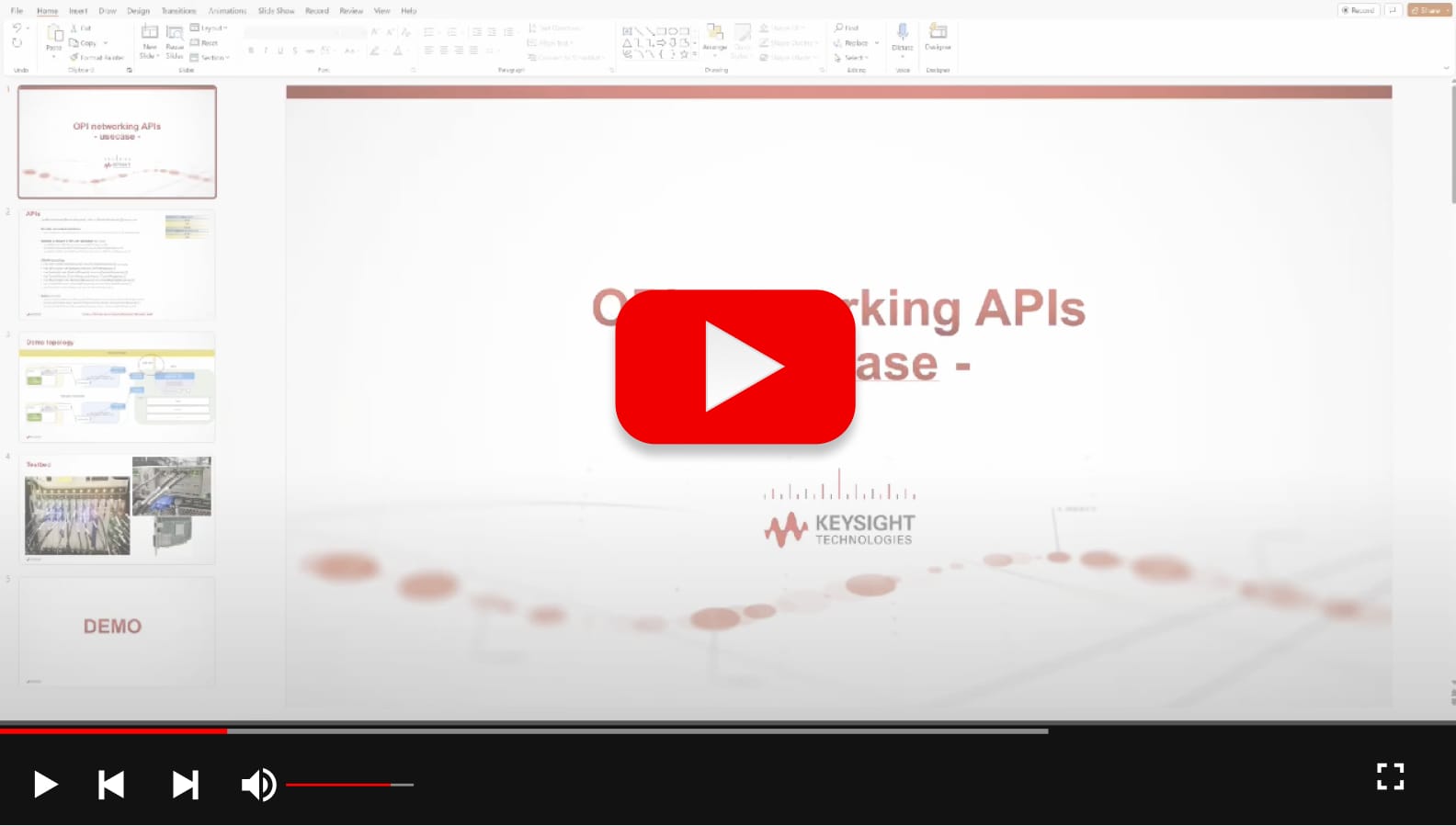Open the Draw ribbon tab
This screenshot has height=826, width=1456.
point(108,11)
